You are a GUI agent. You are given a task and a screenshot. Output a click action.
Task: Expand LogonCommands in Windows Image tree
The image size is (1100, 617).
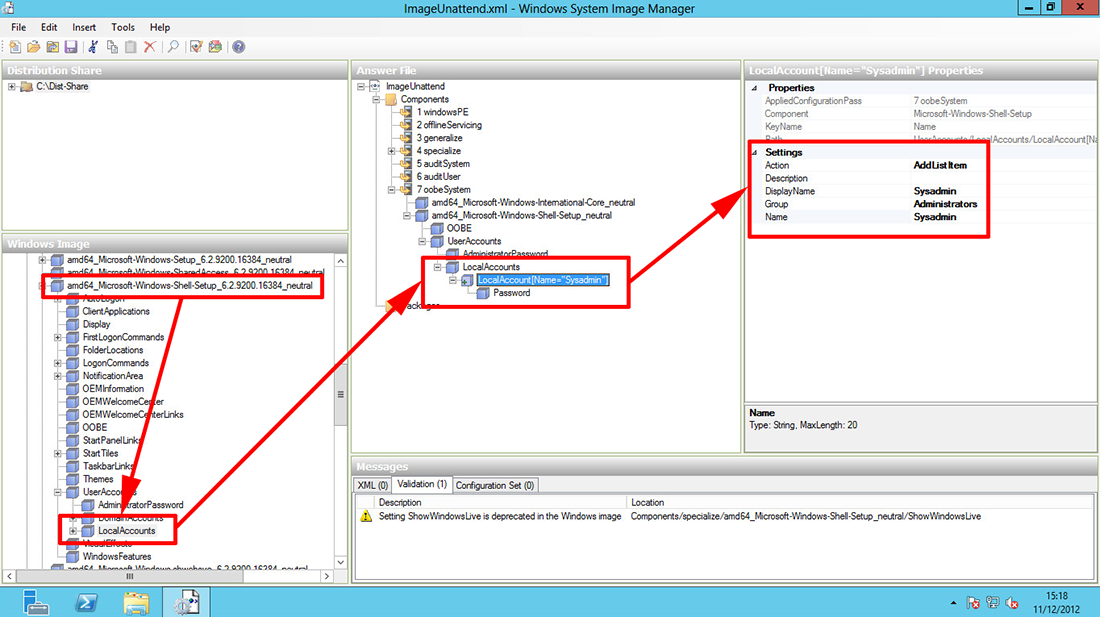(58, 364)
